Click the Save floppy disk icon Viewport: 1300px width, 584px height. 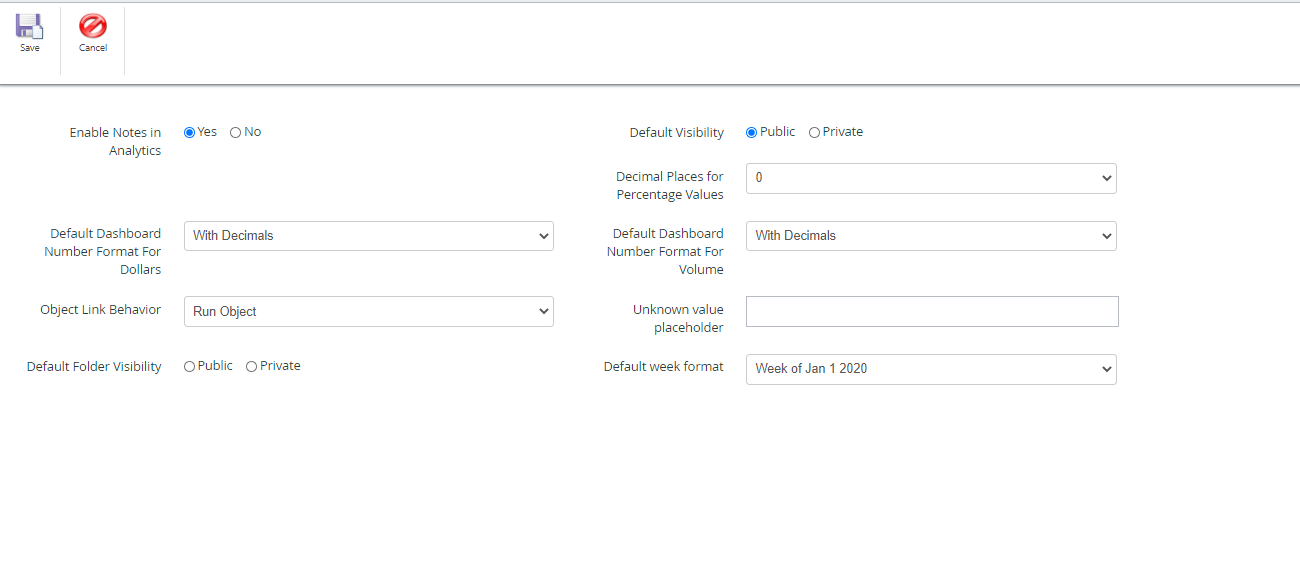point(29,26)
